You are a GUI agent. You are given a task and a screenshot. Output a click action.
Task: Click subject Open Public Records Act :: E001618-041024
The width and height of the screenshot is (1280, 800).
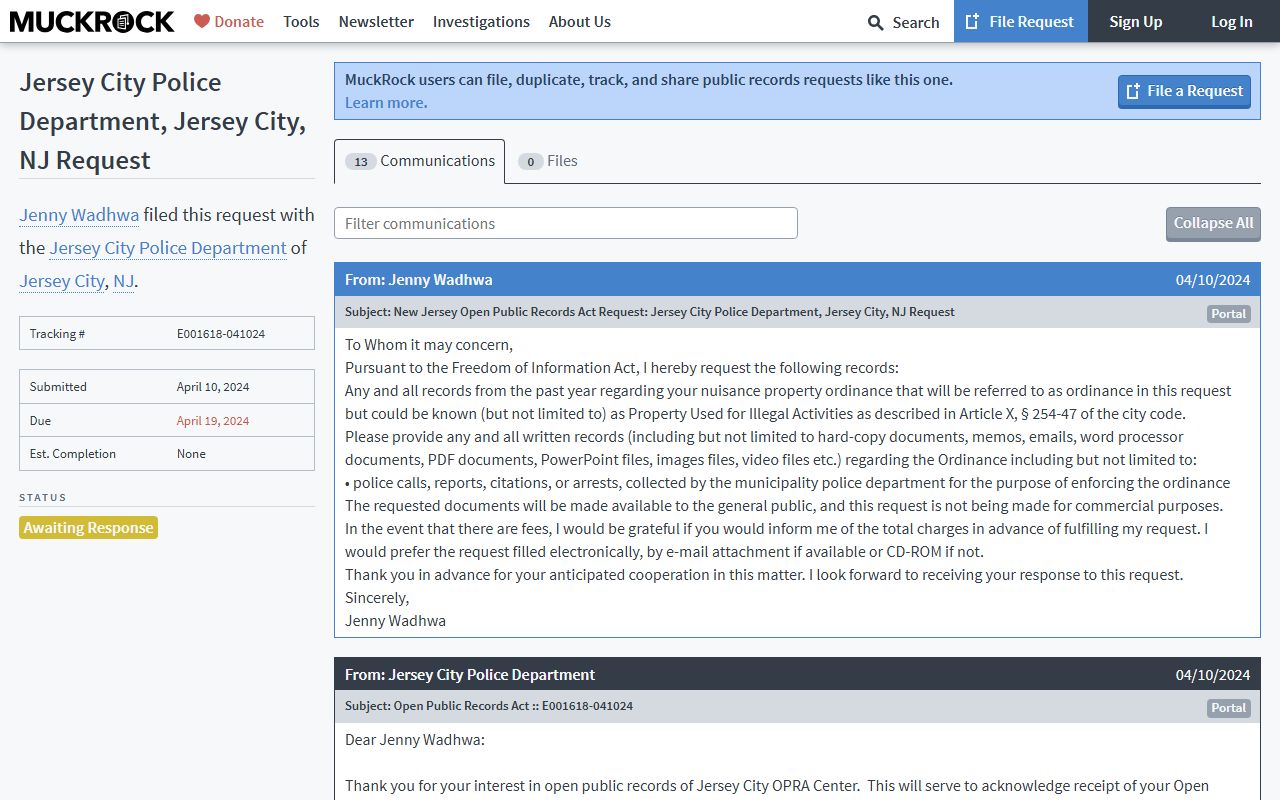pos(489,706)
